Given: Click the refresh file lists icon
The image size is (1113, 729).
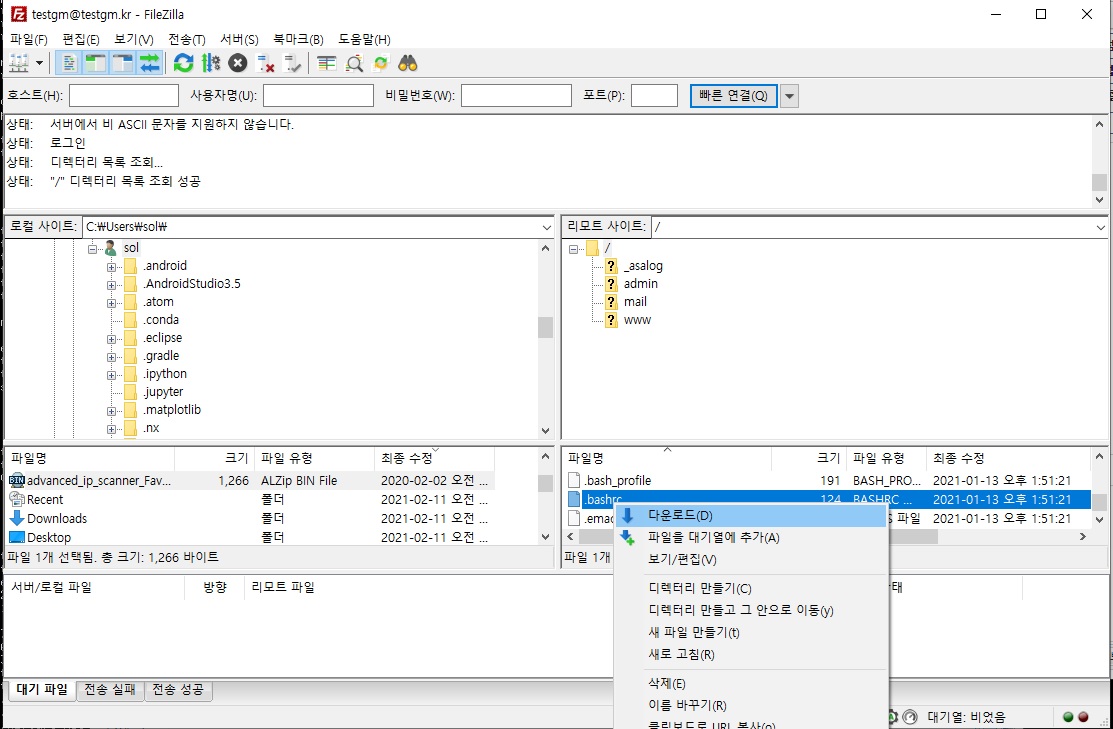Looking at the screenshot, I should 183,63.
